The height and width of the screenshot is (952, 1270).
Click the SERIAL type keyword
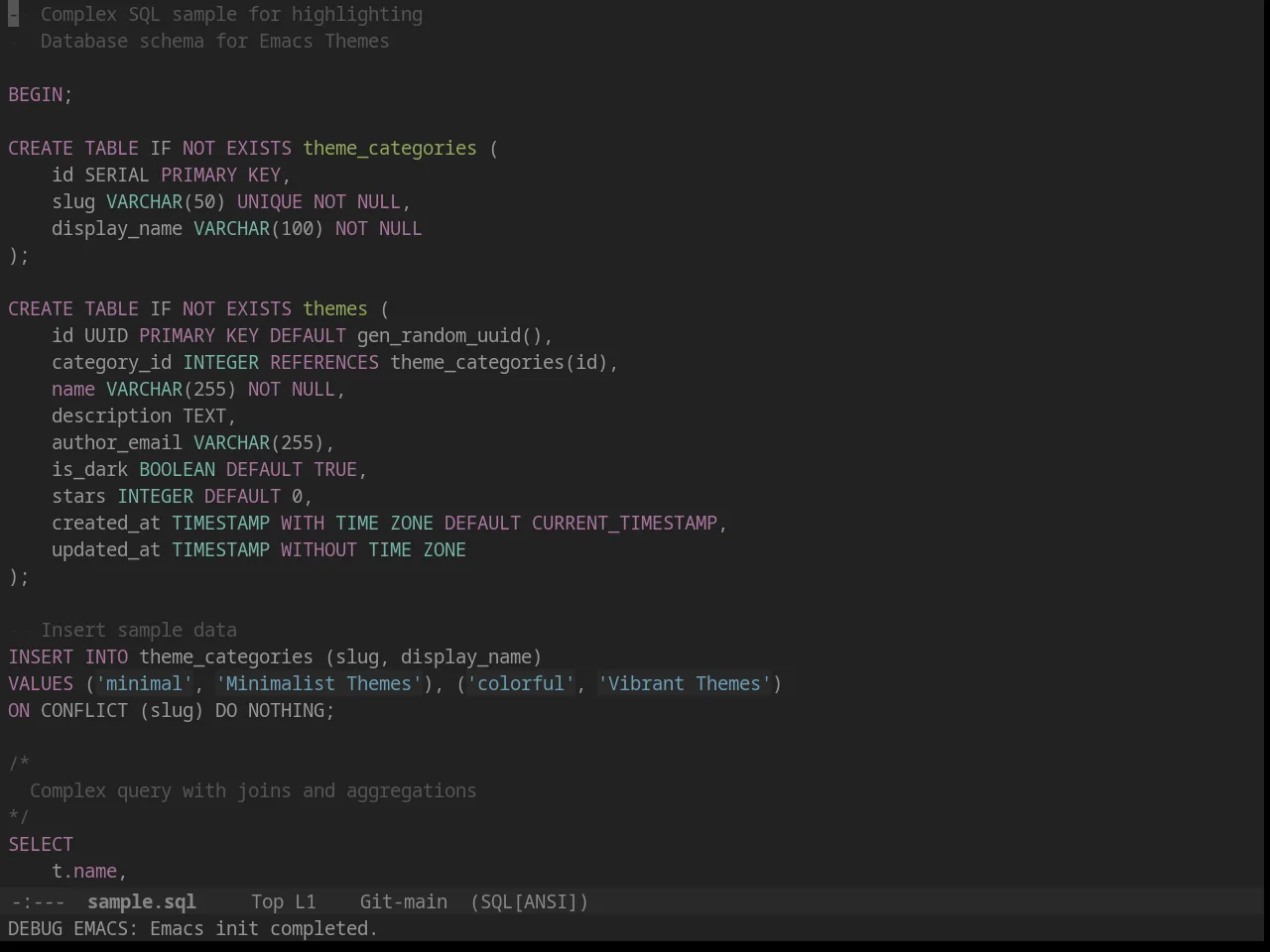pos(117,176)
